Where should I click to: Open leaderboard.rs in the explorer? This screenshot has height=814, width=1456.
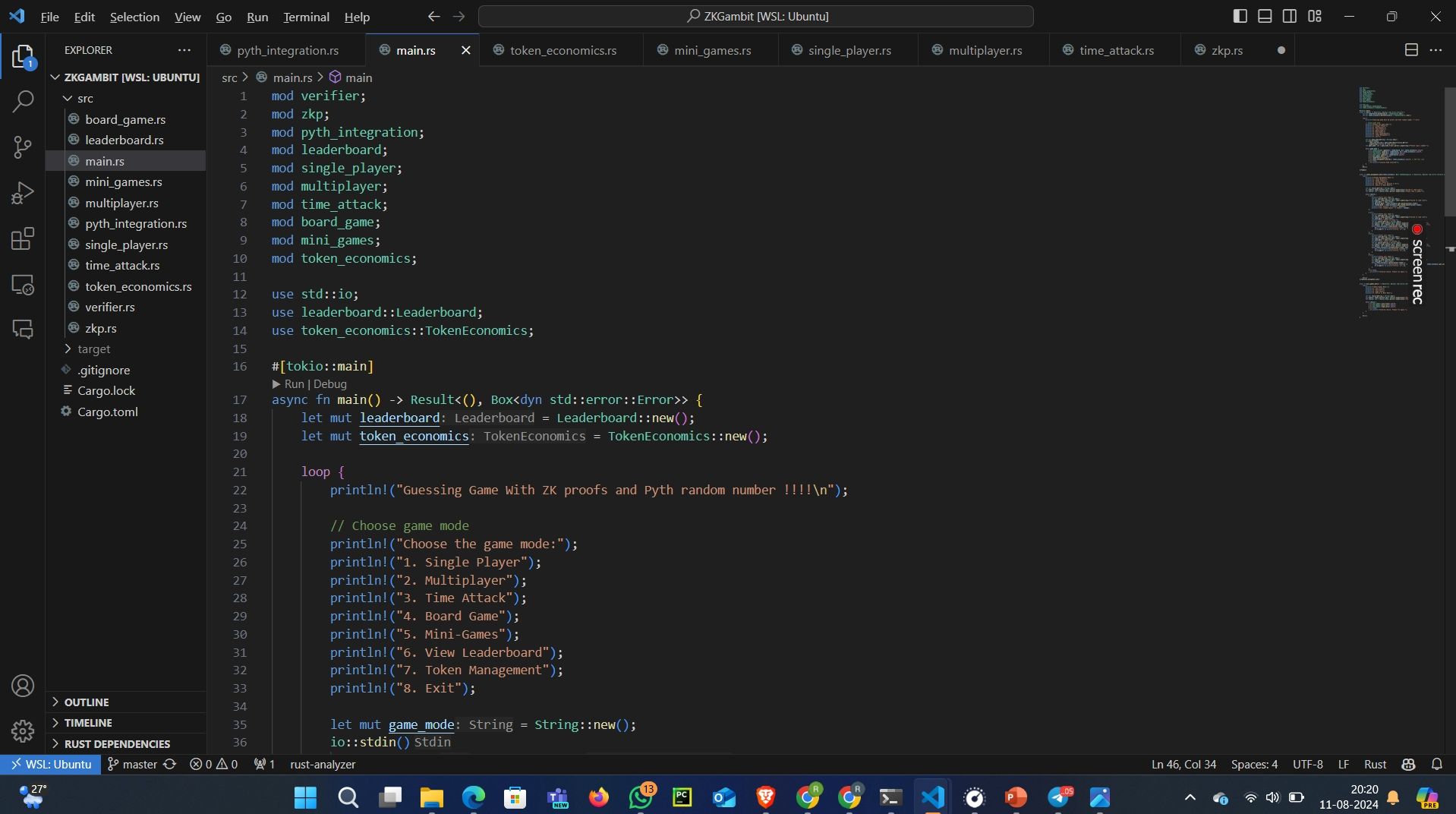coord(125,140)
